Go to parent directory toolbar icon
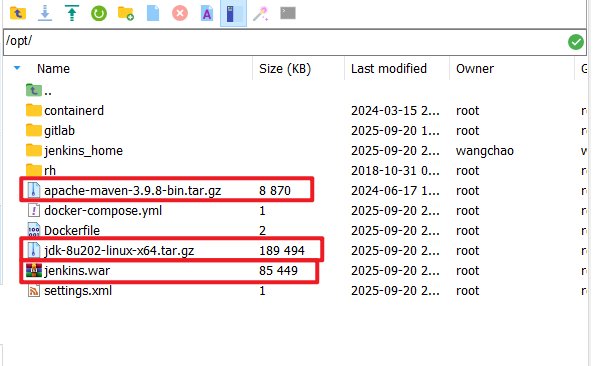 click(18, 14)
